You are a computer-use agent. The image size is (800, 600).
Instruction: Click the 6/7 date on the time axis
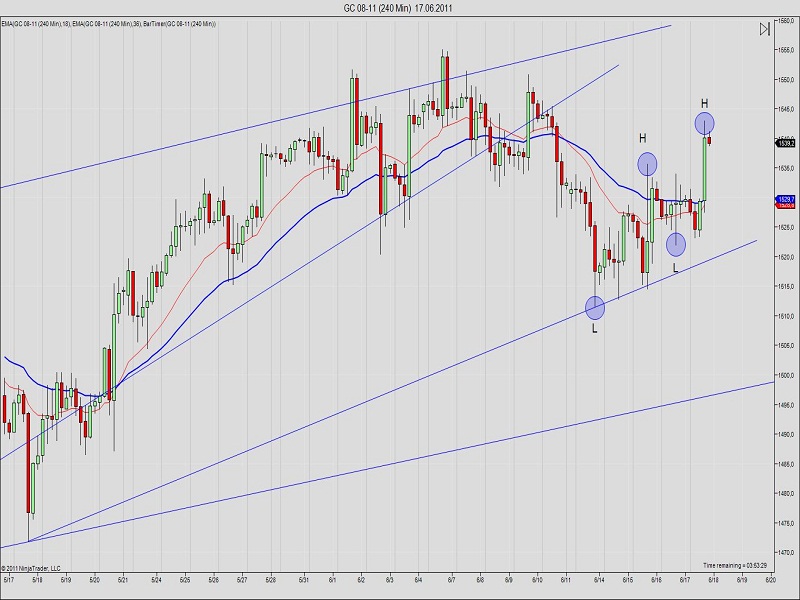(452, 580)
